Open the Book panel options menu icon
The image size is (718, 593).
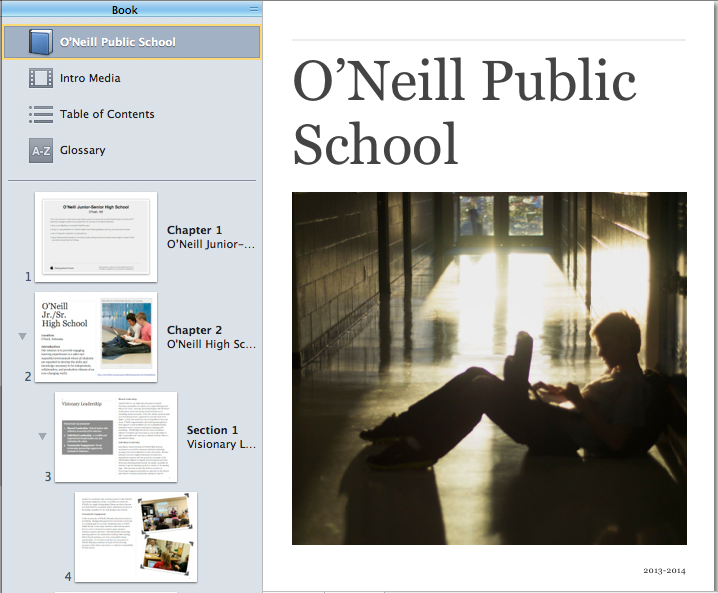(254, 9)
